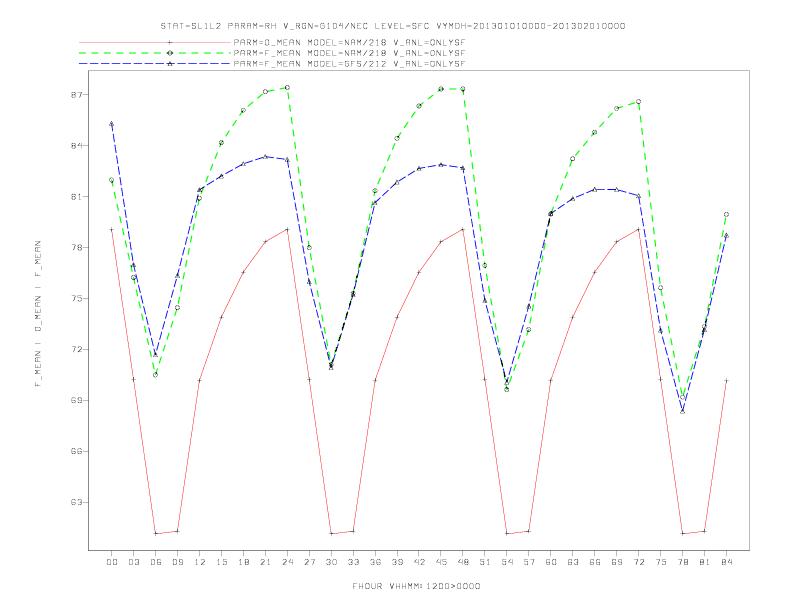Click green NAM circle marker at hour 24
Viewport: 792px width, 612px height.
[x=287, y=88]
